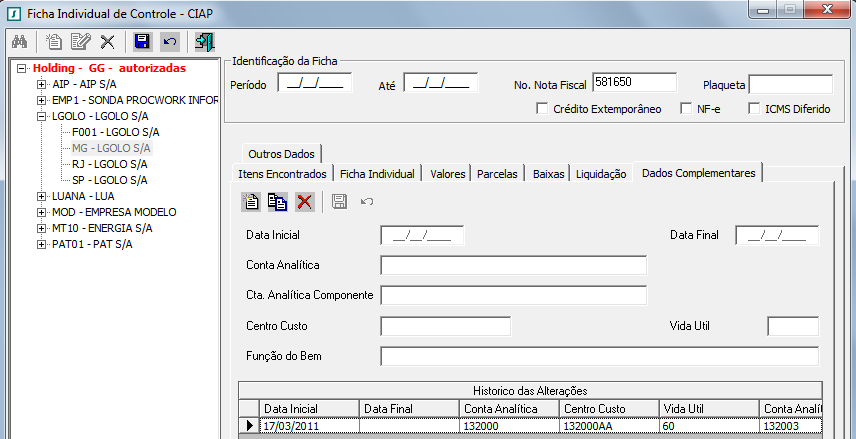
Task: Open the Parcelas tab
Action: click(x=497, y=174)
